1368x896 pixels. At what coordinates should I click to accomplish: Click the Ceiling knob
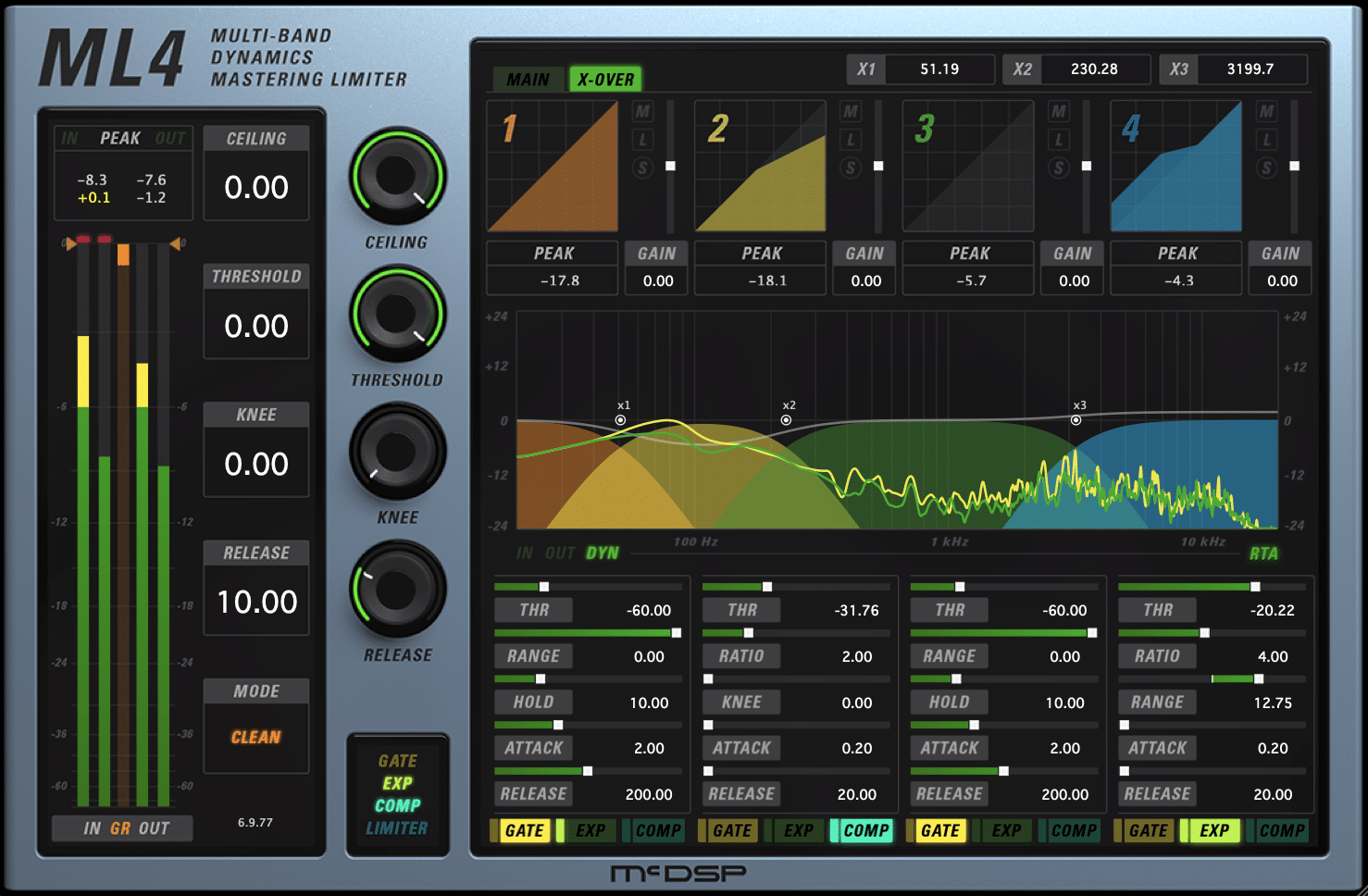pyautogui.click(x=397, y=175)
